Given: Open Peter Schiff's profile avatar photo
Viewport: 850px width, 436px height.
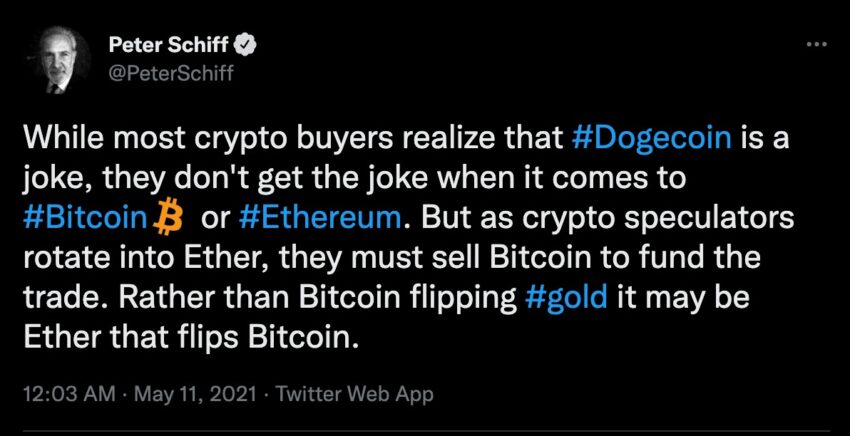Looking at the screenshot, I should tap(58, 60).
